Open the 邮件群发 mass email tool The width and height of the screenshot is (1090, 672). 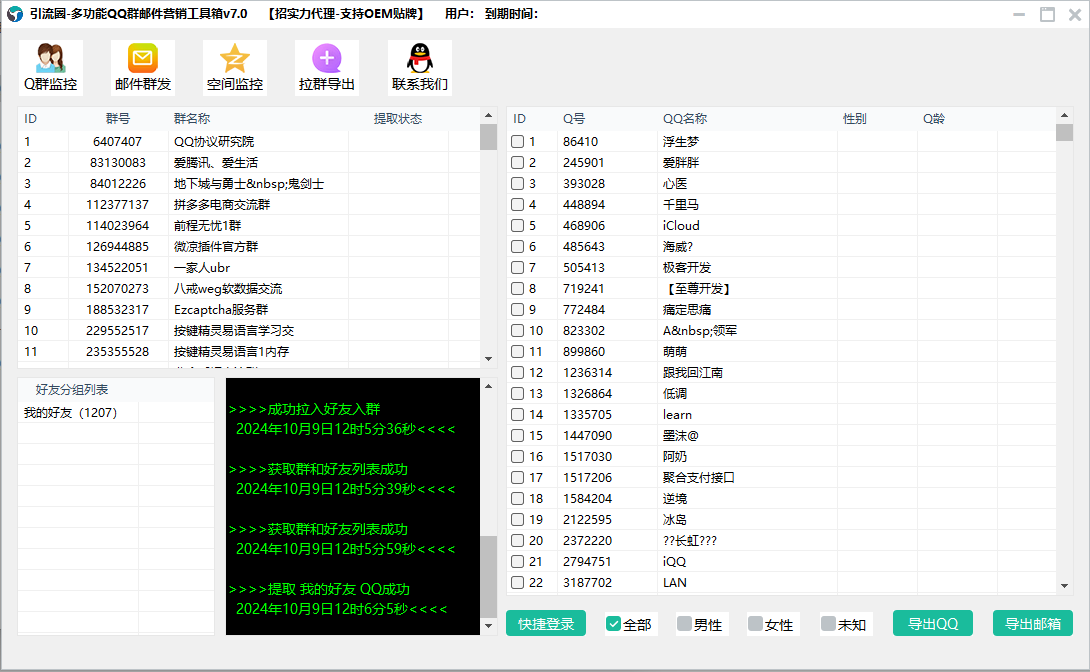point(143,68)
